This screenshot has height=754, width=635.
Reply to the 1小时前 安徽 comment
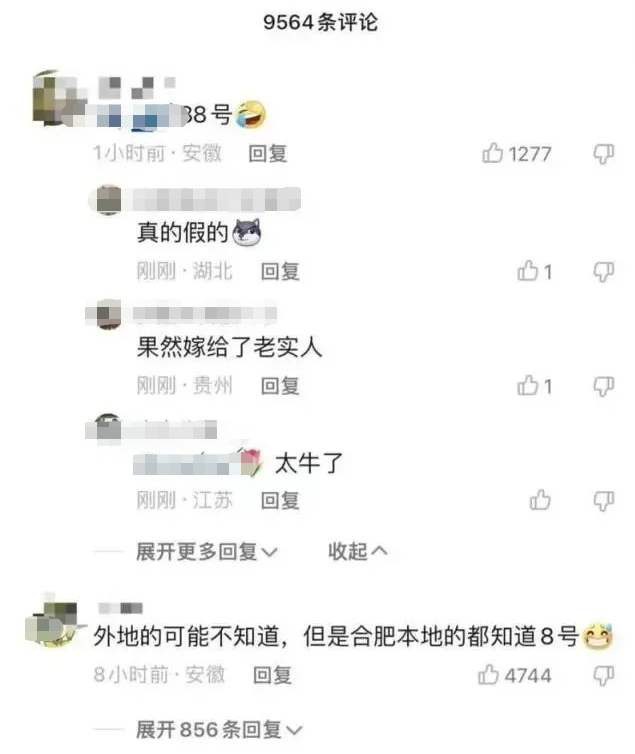[x=268, y=154]
